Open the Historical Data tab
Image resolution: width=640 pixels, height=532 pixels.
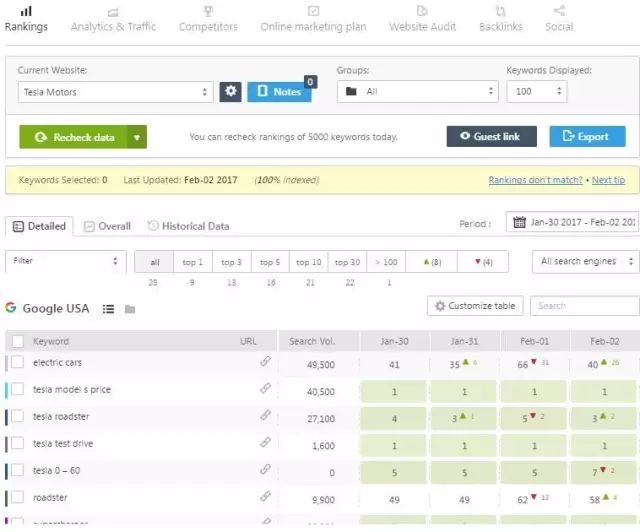pos(188,226)
